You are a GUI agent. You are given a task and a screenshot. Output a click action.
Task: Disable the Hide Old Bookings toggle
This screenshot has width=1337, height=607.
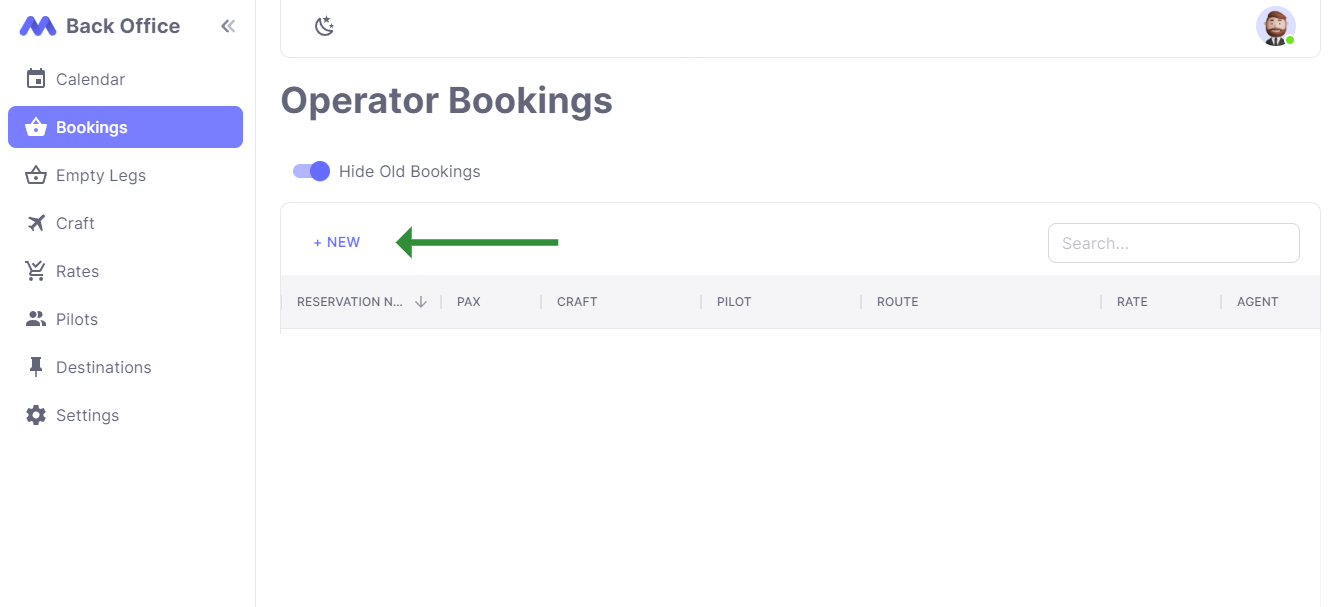coord(311,171)
